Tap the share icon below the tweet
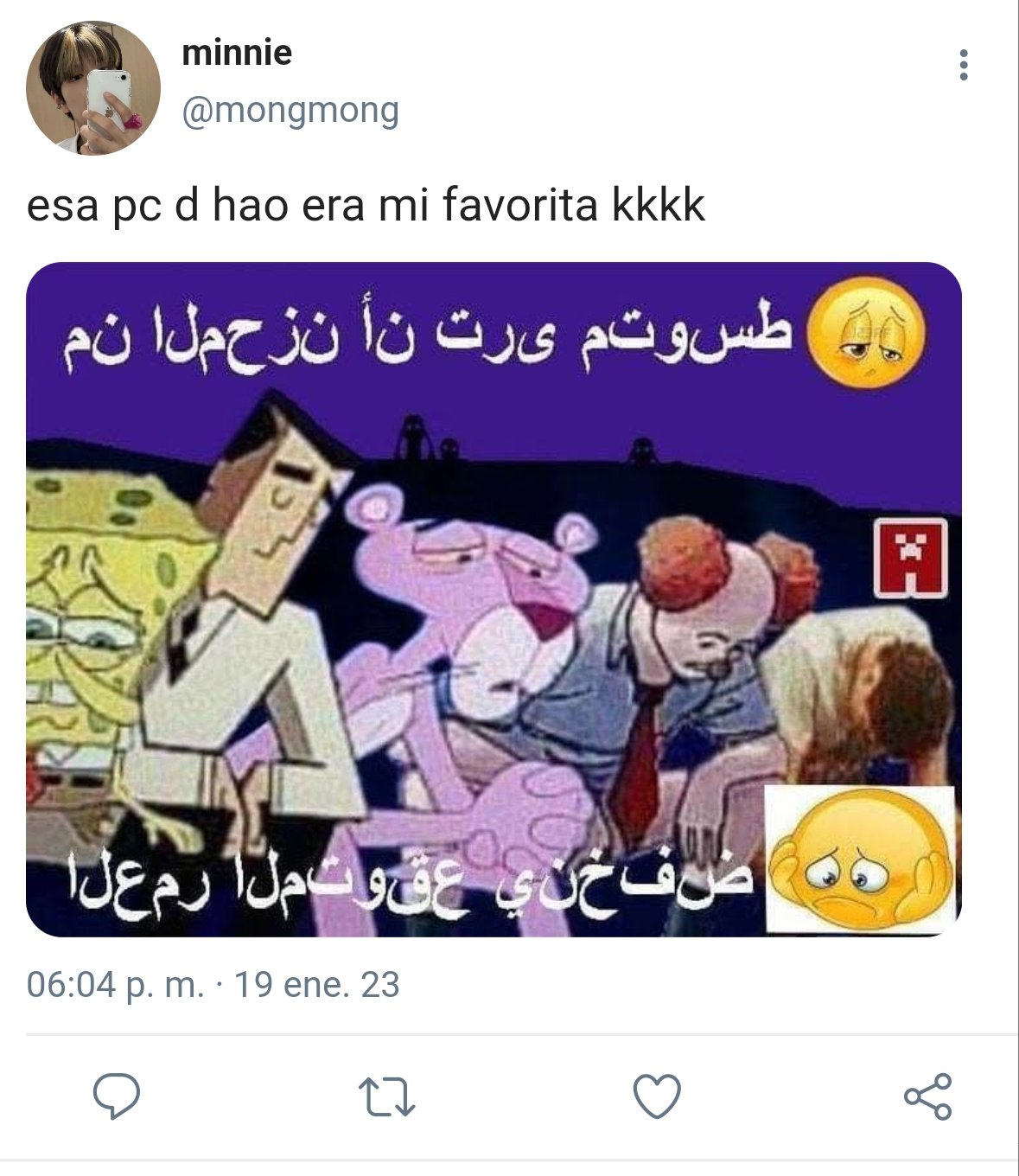 (927, 1096)
